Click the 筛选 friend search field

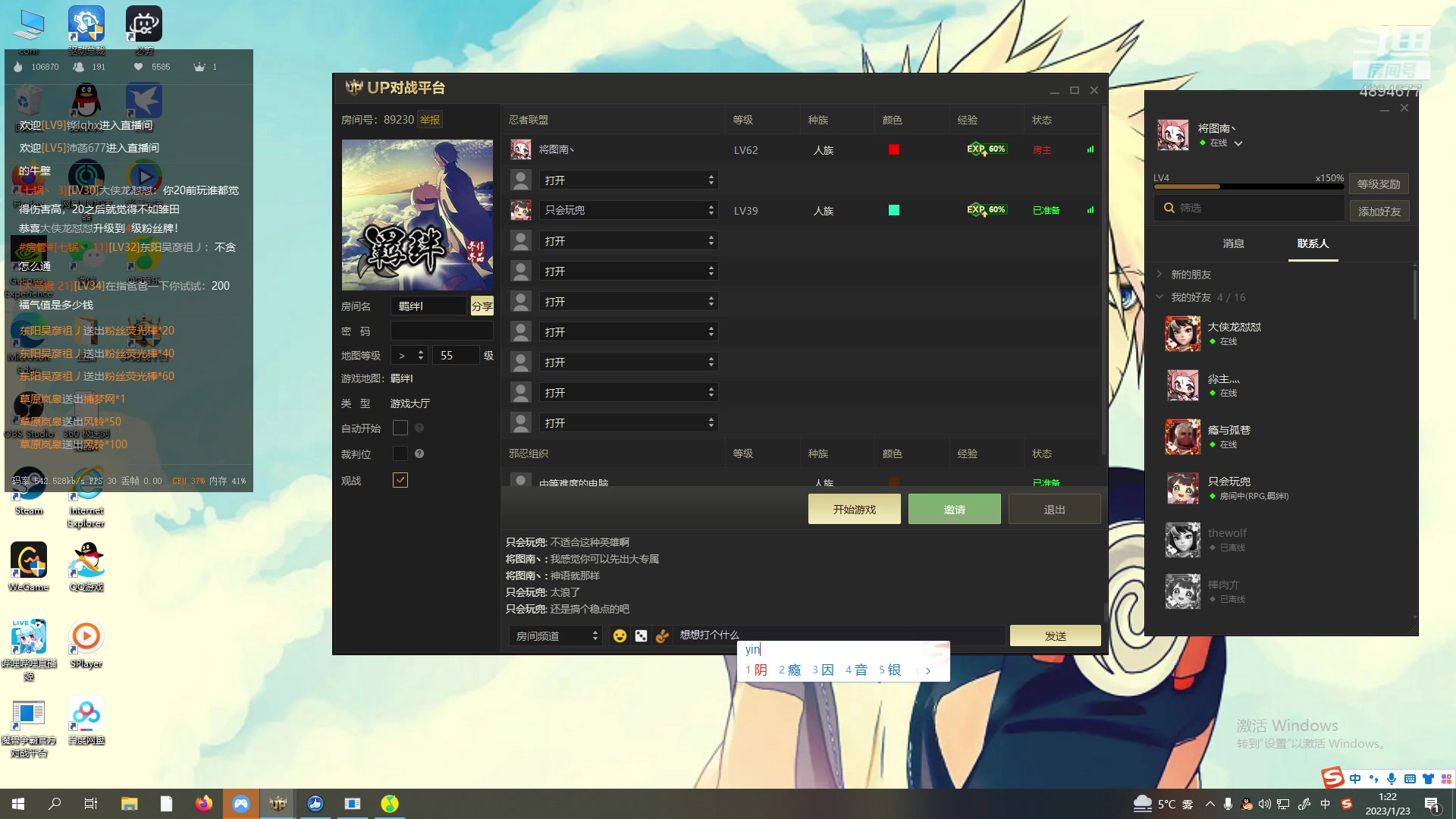click(1250, 208)
